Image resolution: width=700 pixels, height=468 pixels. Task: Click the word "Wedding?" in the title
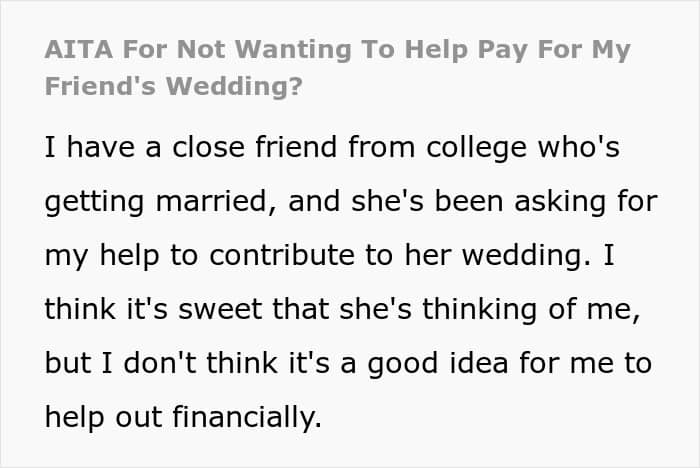pyautogui.click(x=235, y=86)
